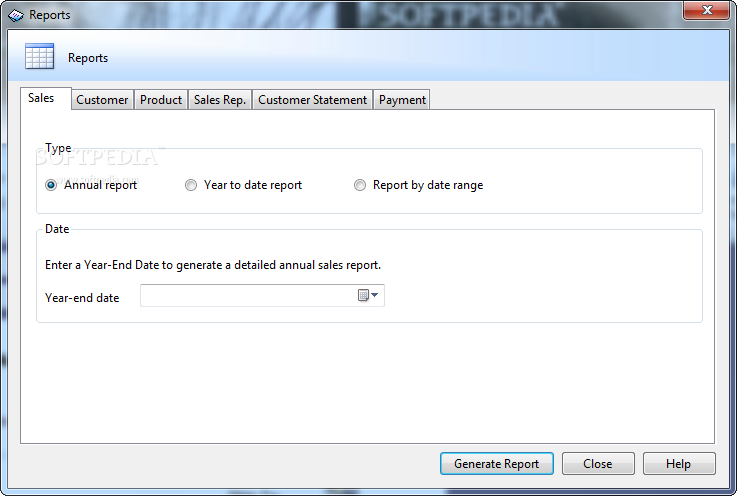
Task: Click the 'Reports' heading next to the table icon
Action: coord(88,58)
